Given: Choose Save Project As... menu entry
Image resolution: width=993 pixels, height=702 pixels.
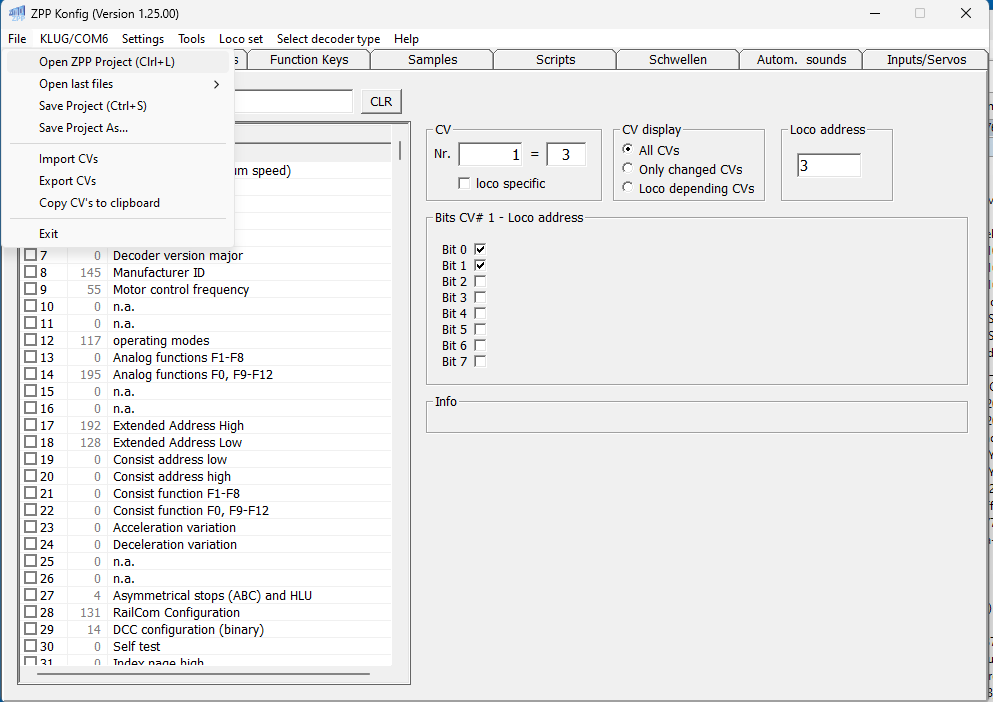Looking at the screenshot, I should coord(83,128).
